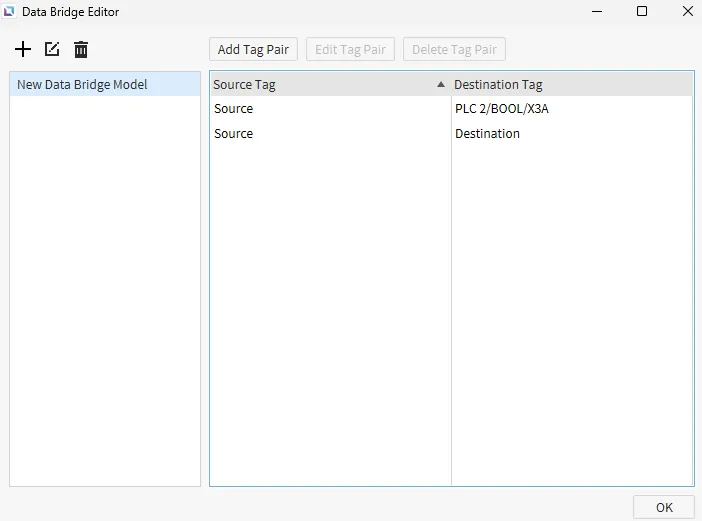Toggle the Source Tag sort arrow
The image size is (702, 521).
pos(441,85)
